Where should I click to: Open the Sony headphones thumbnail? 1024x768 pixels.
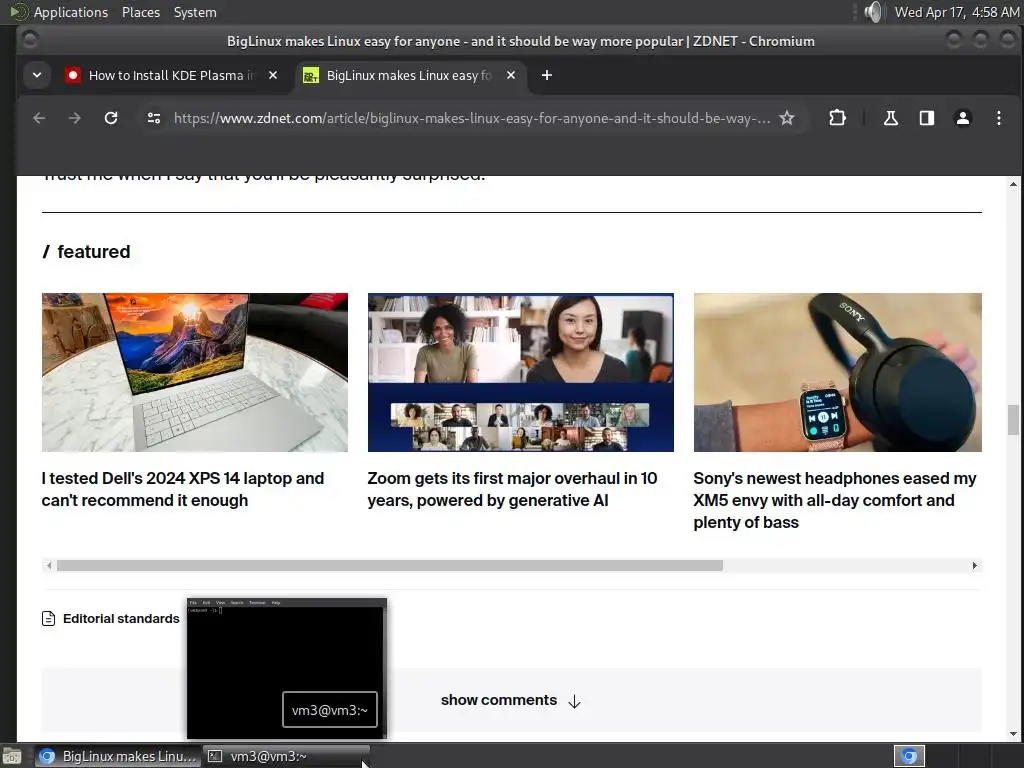[x=837, y=372]
